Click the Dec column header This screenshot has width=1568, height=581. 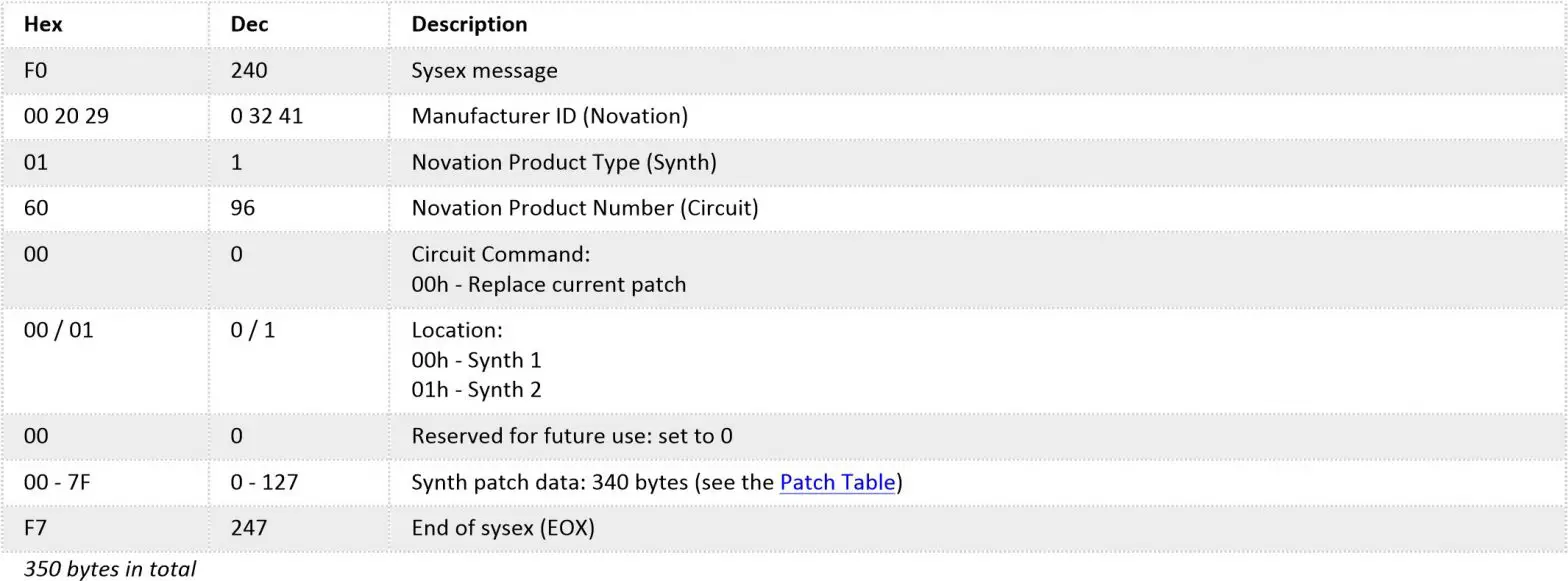249,24
